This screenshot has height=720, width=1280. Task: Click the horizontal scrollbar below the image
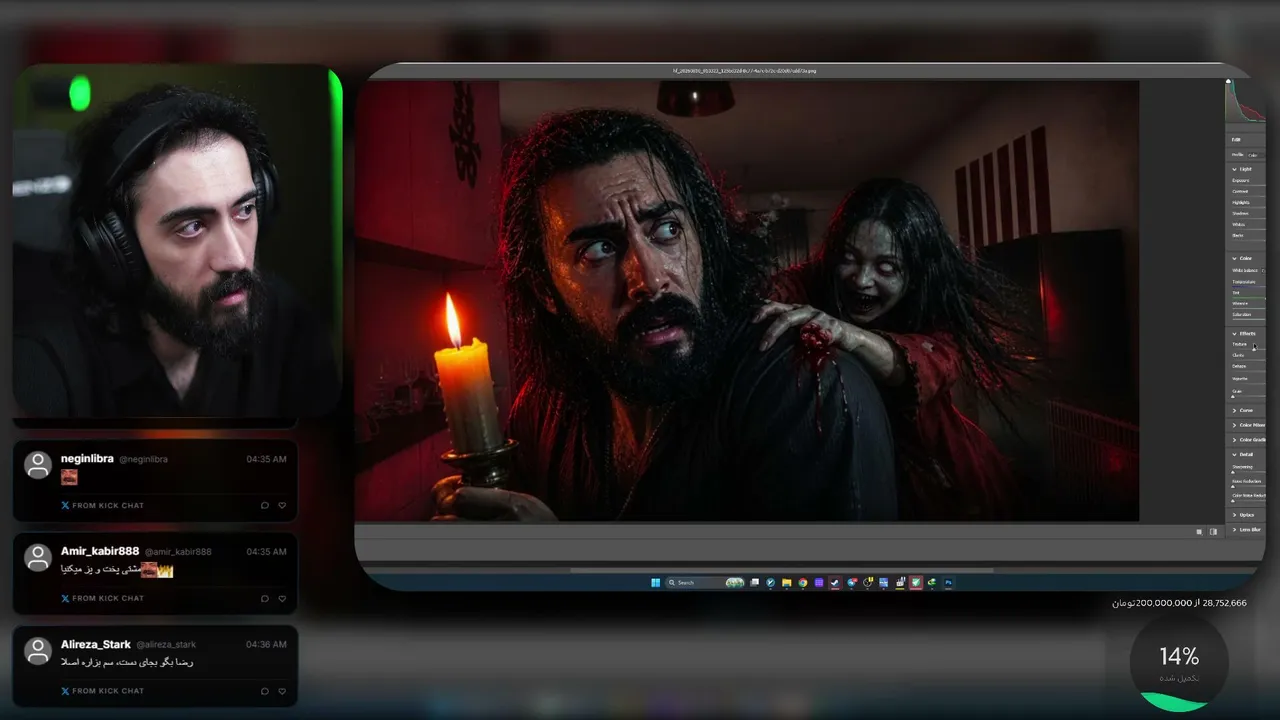(x=781, y=570)
